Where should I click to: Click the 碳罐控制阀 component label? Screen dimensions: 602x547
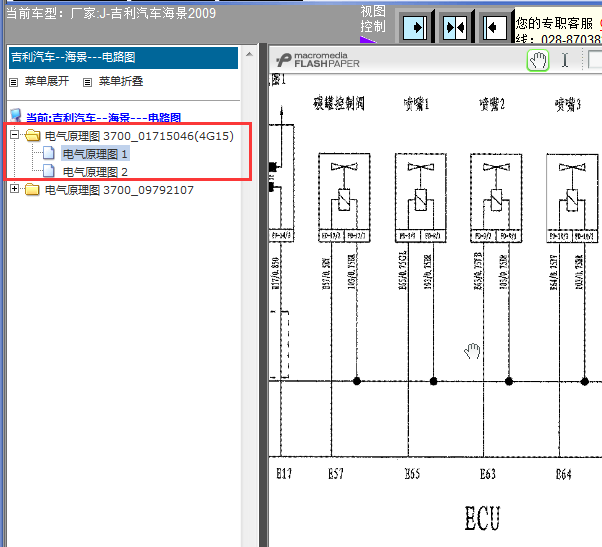point(339,103)
